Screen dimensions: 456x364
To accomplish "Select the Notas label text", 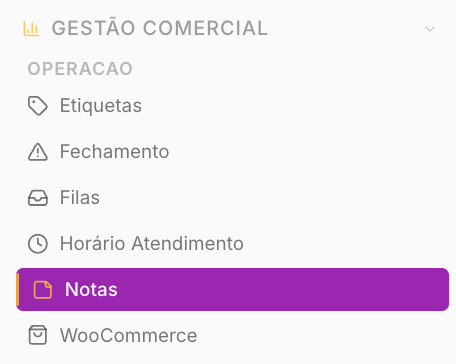I will [91, 289].
